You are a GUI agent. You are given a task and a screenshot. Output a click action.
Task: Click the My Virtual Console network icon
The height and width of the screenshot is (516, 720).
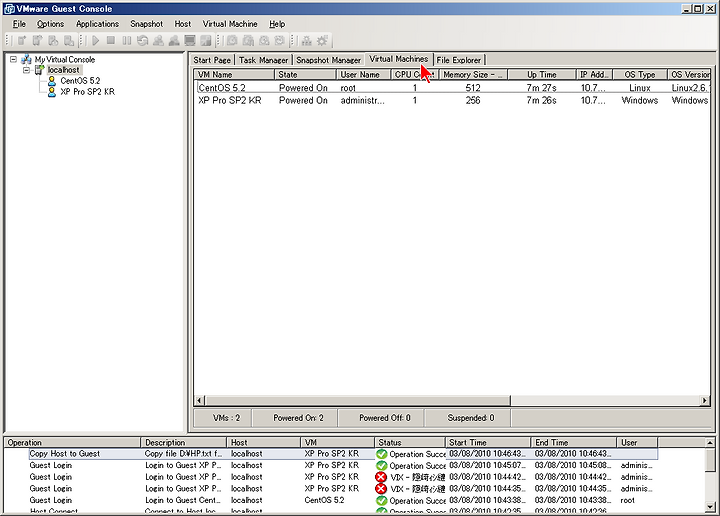coord(26,59)
